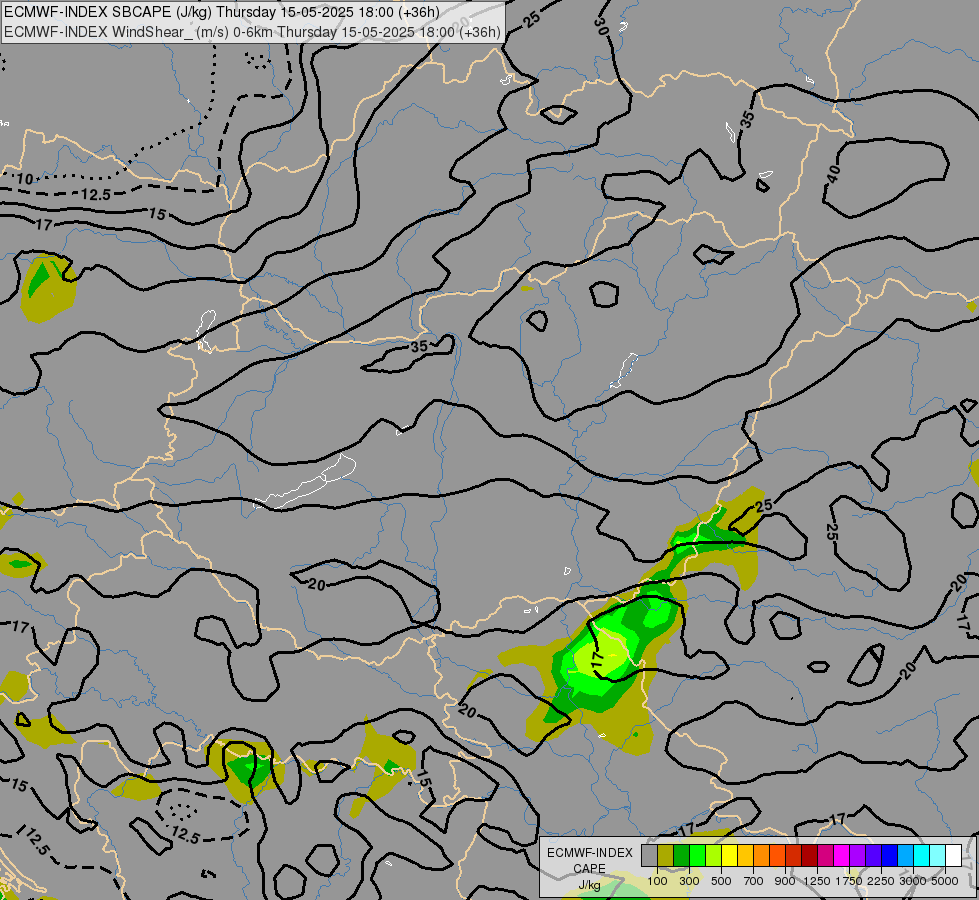The height and width of the screenshot is (900, 979).
Task: Click the 30 wind shear contour label
Action: (601, 26)
